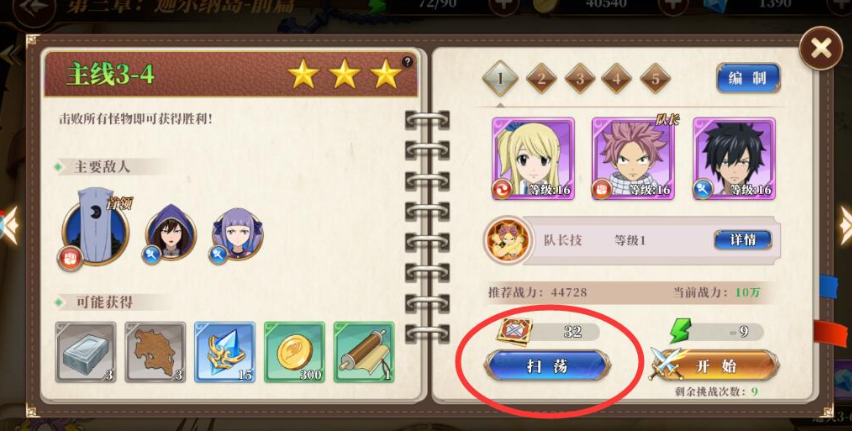View the blue crystal reward item
Screen dimensions: 852x431
pyautogui.click(x=224, y=352)
